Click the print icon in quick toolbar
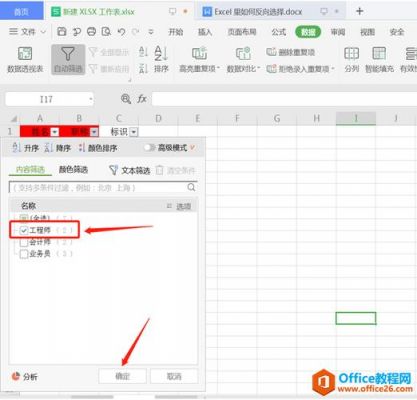This screenshot has width=417, height=400. click(x=91, y=32)
